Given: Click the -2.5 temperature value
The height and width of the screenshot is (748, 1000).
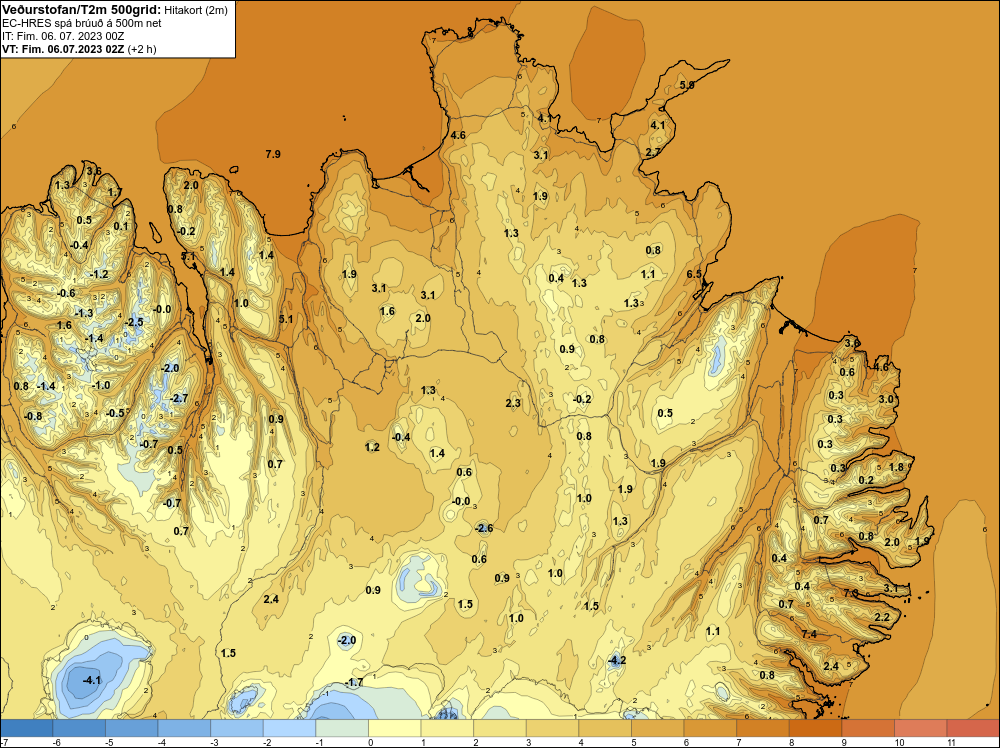Looking at the screenshot, I should (x=134, y=323).
